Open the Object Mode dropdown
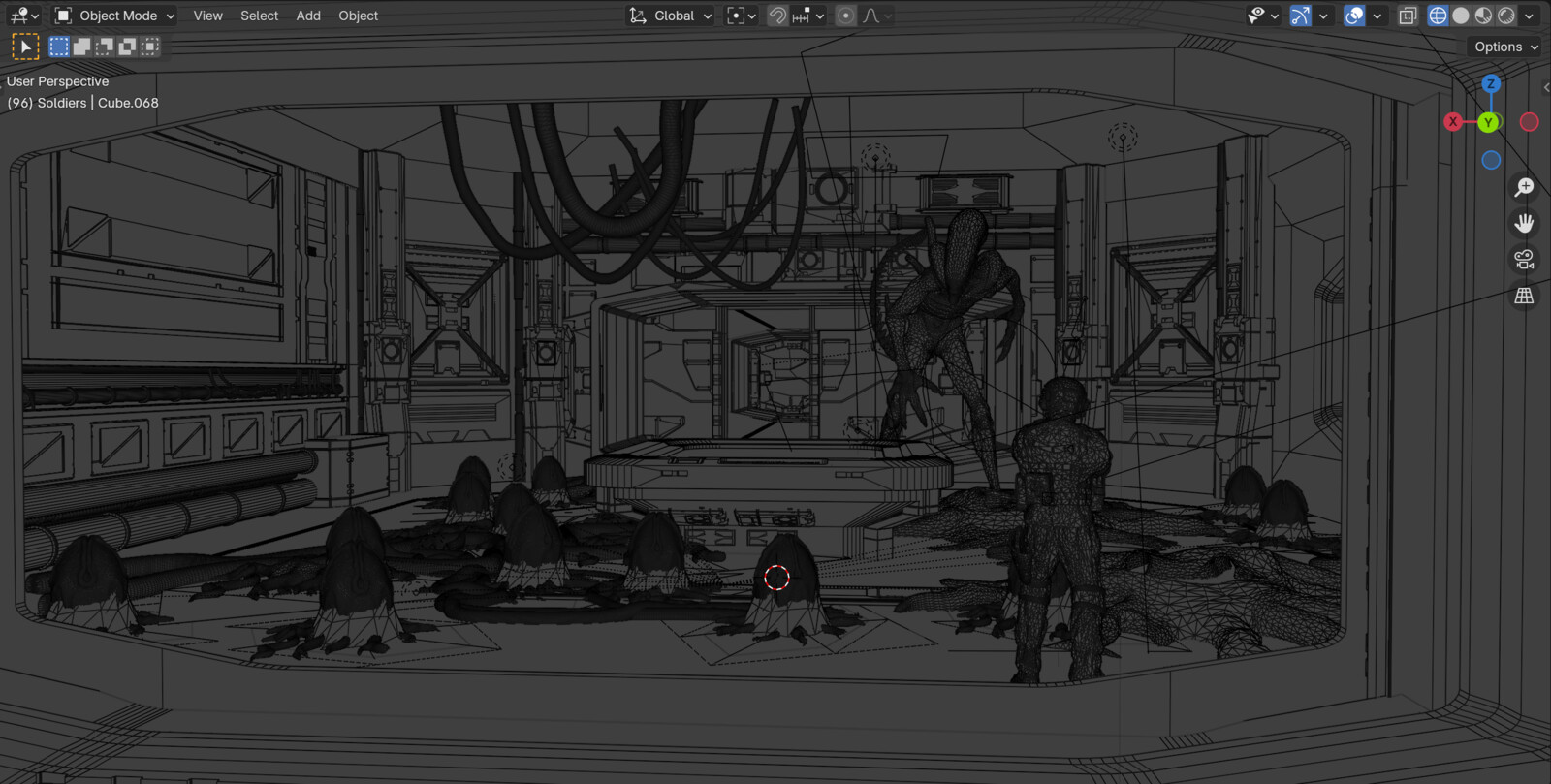1551x784 pixels. (x=114, y=16)
